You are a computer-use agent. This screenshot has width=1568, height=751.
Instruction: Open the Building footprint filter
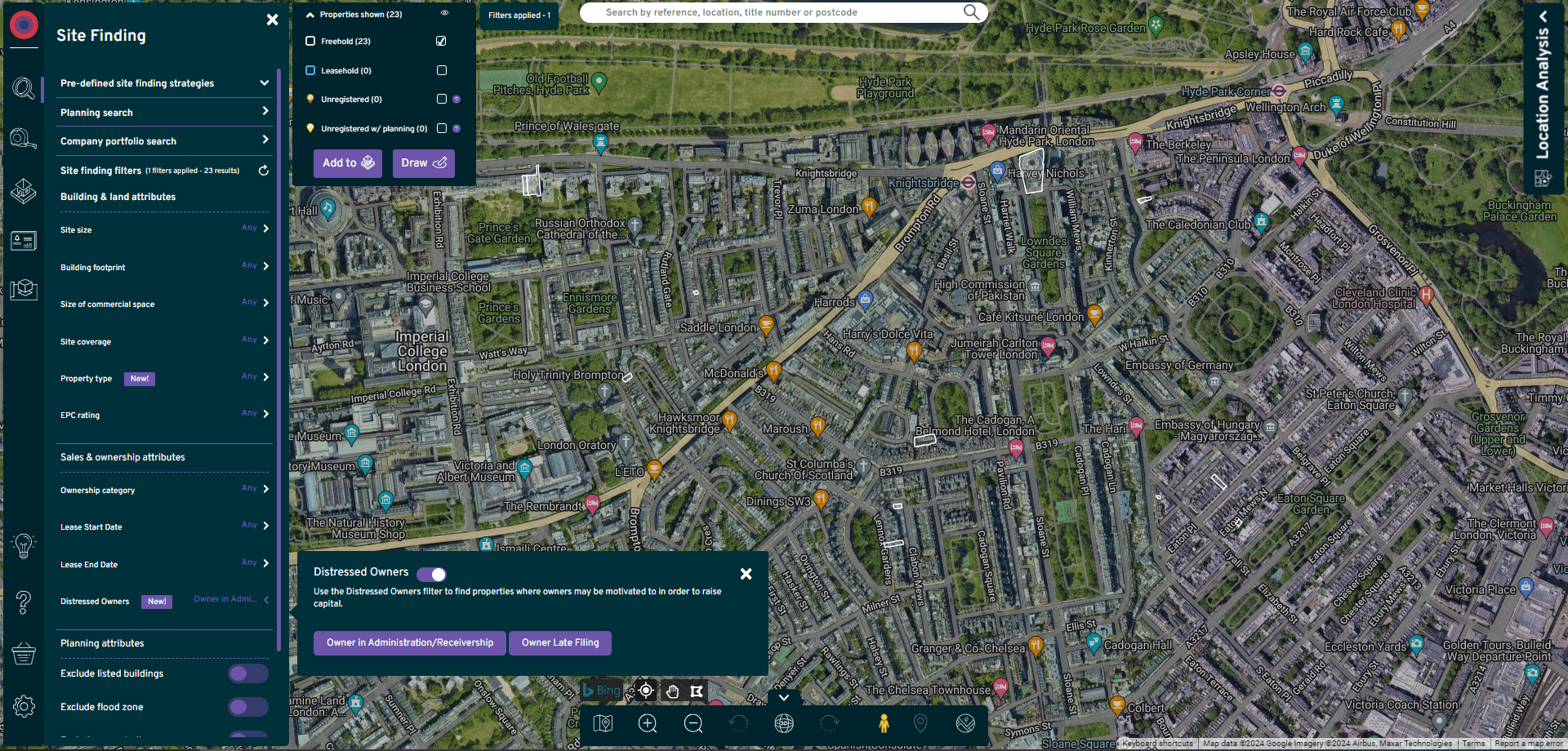tap(163, 267)
